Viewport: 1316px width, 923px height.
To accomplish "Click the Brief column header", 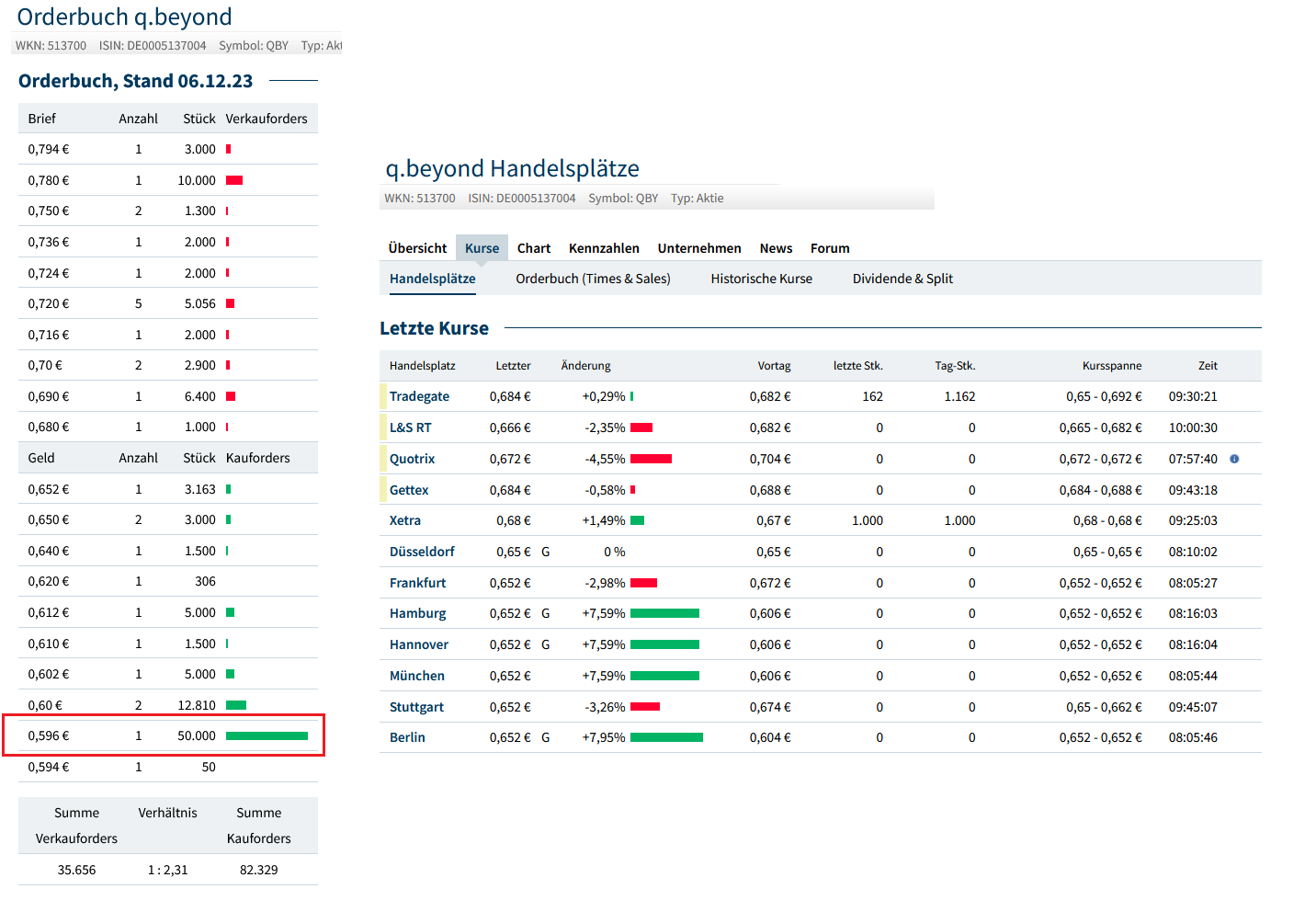I will [41, 119].
